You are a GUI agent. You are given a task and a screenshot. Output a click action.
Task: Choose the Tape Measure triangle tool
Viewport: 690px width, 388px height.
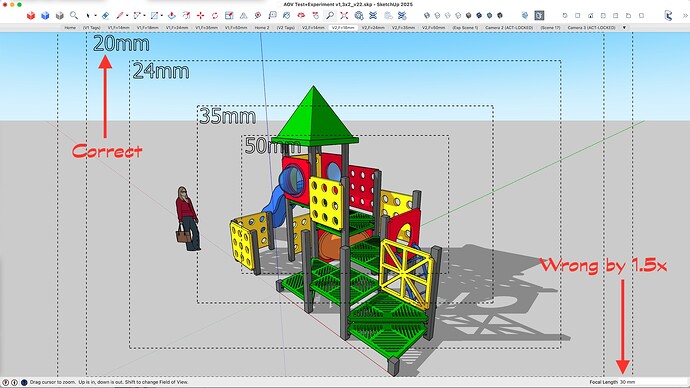click(243, 15)
